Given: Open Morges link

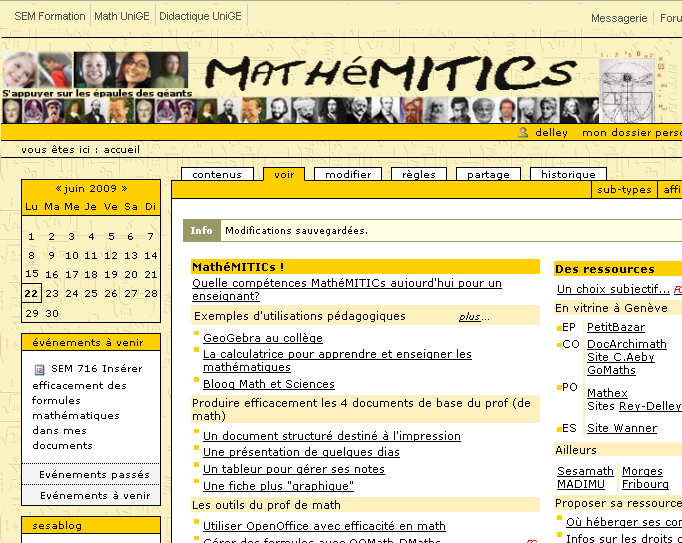Looking at the screenshot, I should coord(642,471).
